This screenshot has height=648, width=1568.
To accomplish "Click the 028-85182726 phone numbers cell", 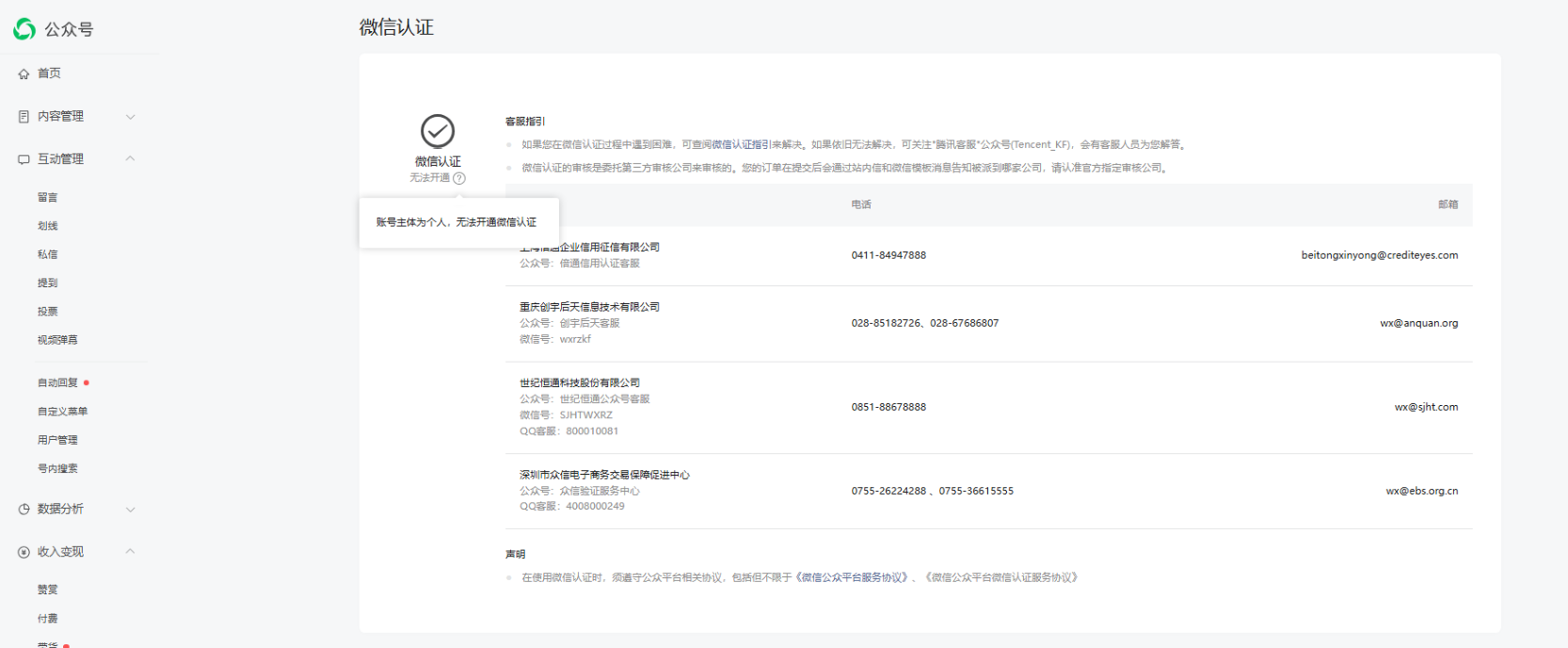I will (925, 323).
